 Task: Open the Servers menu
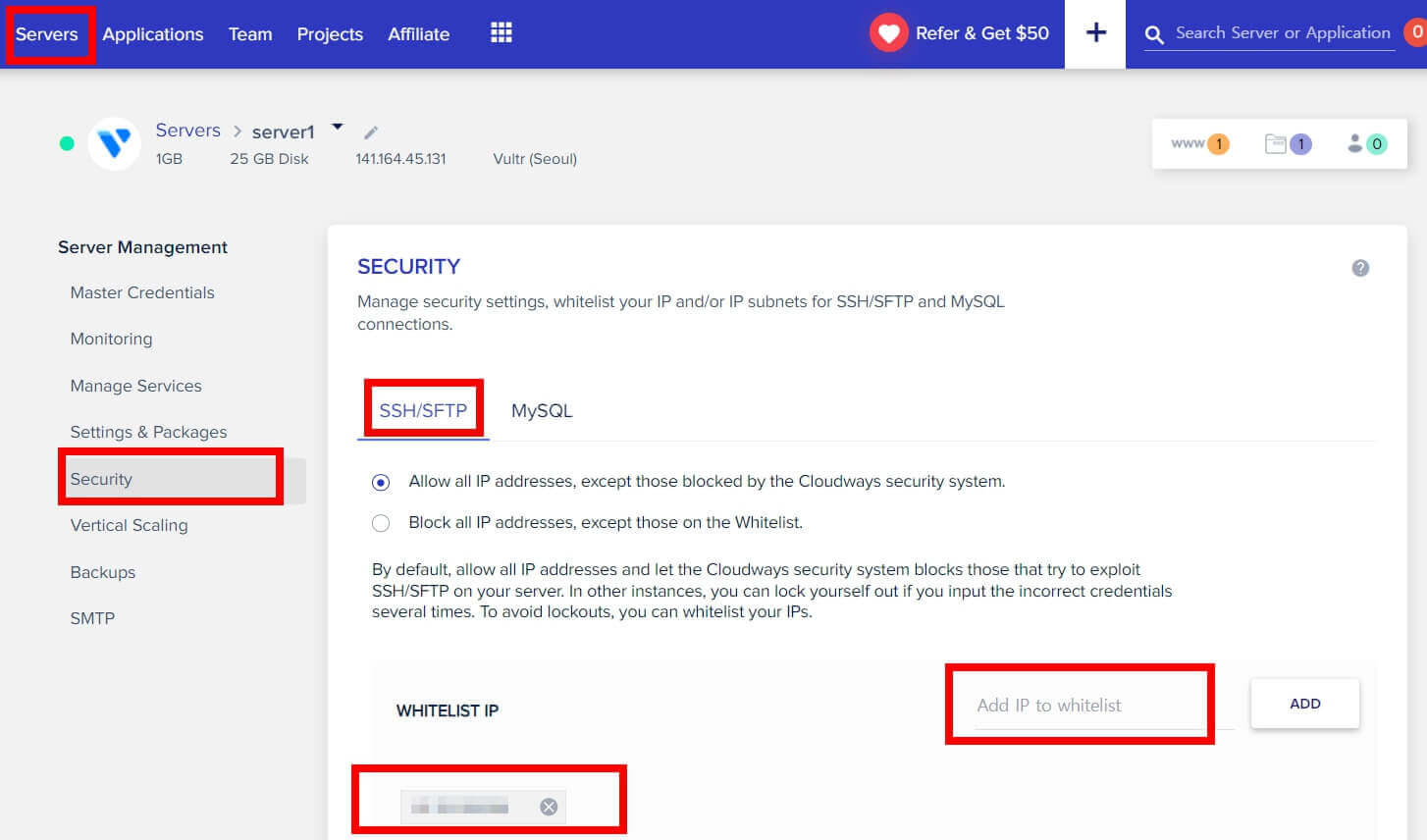click(x=47, y=34)
